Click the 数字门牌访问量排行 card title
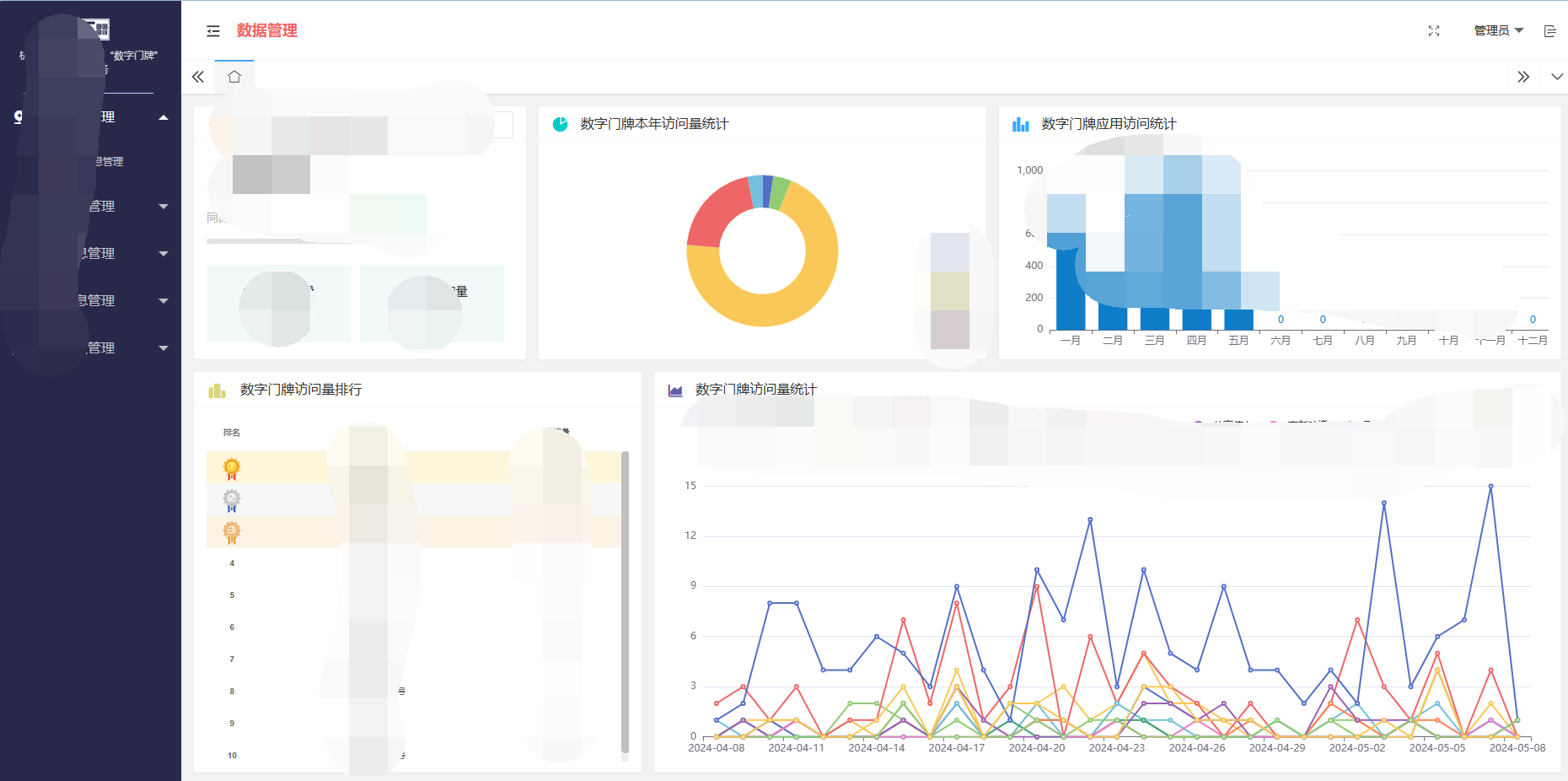 coord(301,390)
